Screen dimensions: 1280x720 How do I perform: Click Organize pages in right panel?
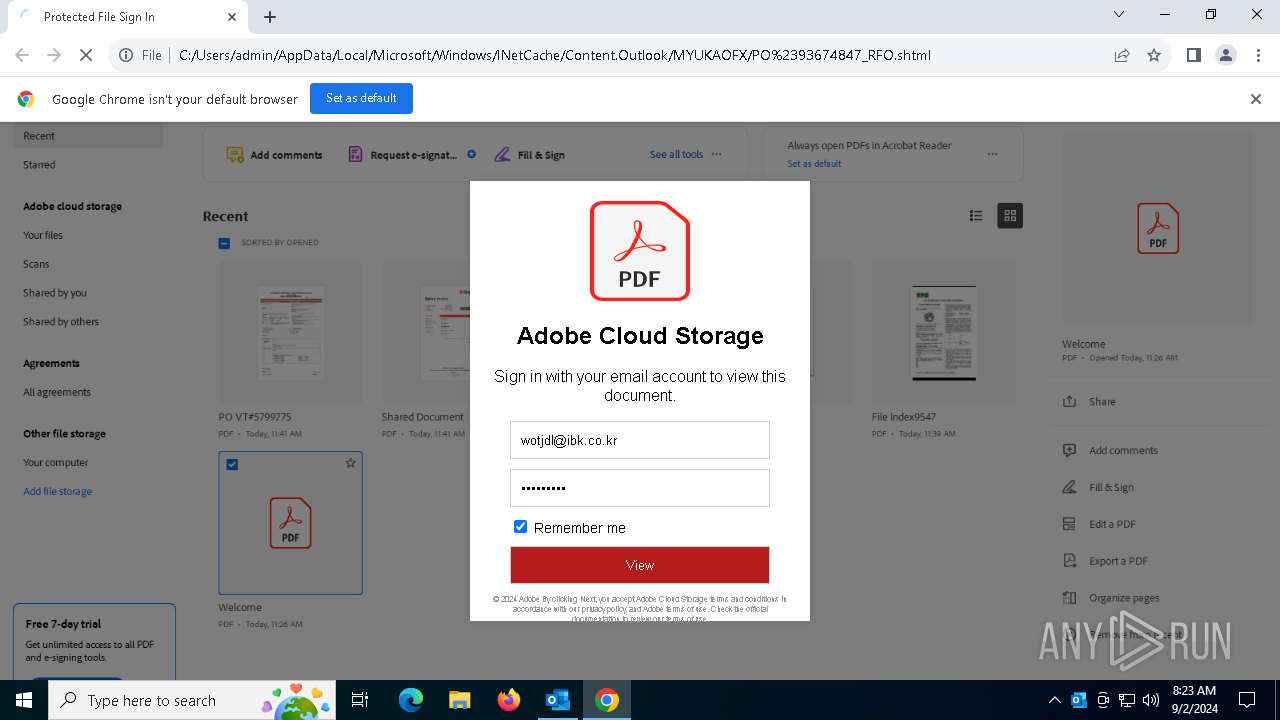point(1111,599)
